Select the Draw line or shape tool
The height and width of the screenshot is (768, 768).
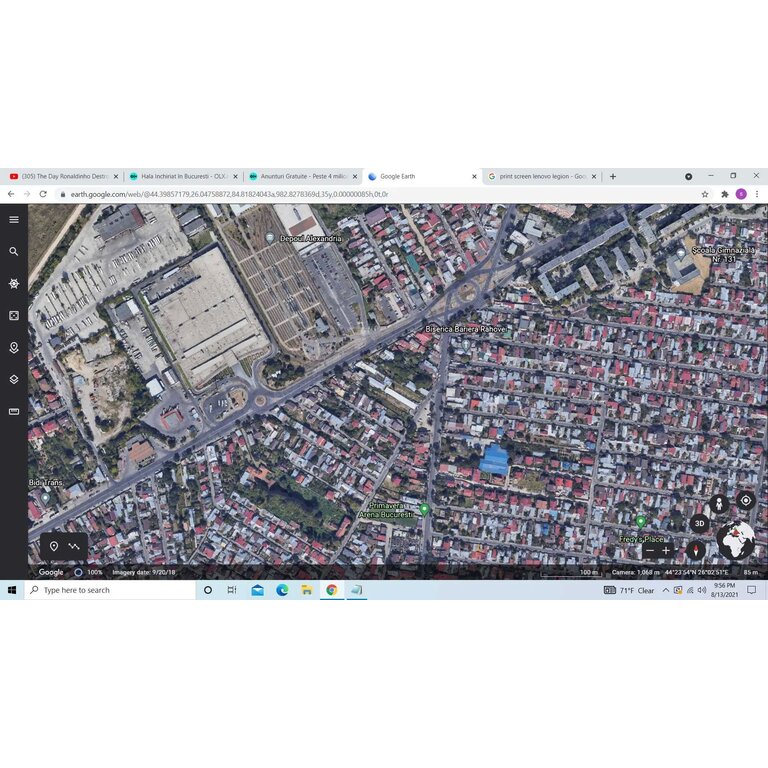(x=75, y=547)
